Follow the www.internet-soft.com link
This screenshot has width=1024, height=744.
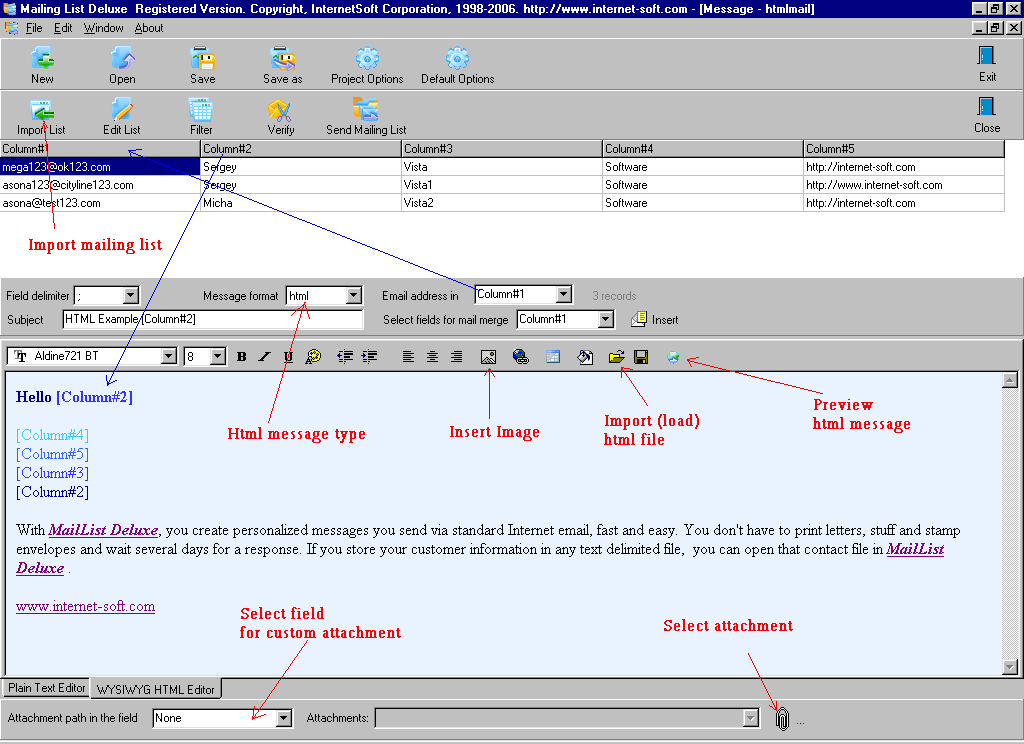(x=85, y=606)
